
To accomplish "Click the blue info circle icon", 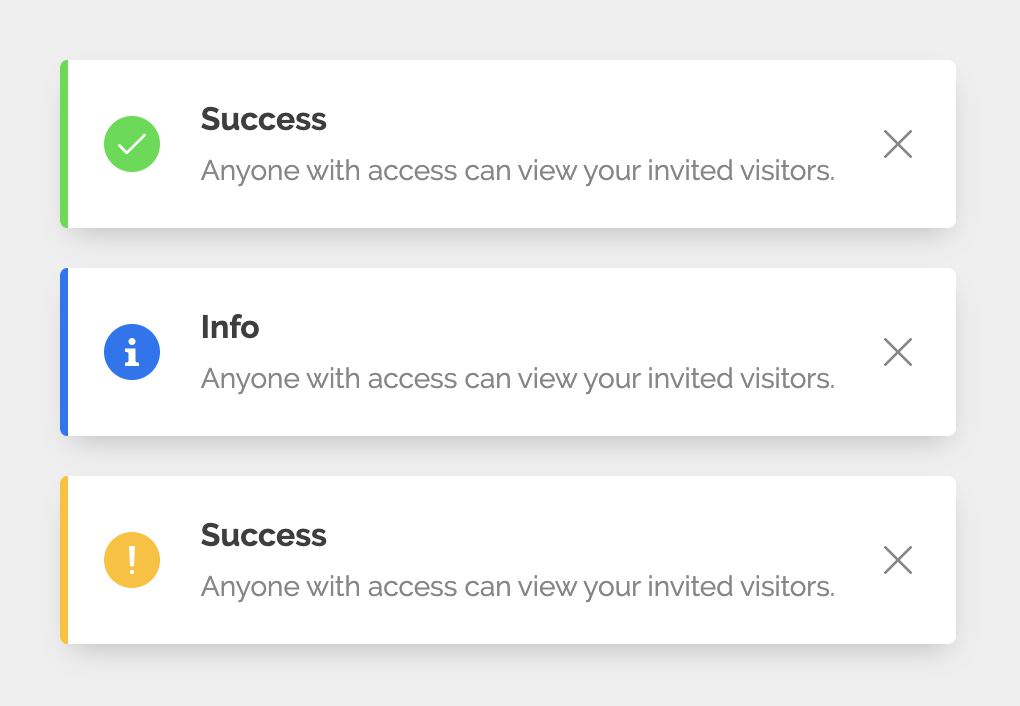I will click(x=132, y=352).
